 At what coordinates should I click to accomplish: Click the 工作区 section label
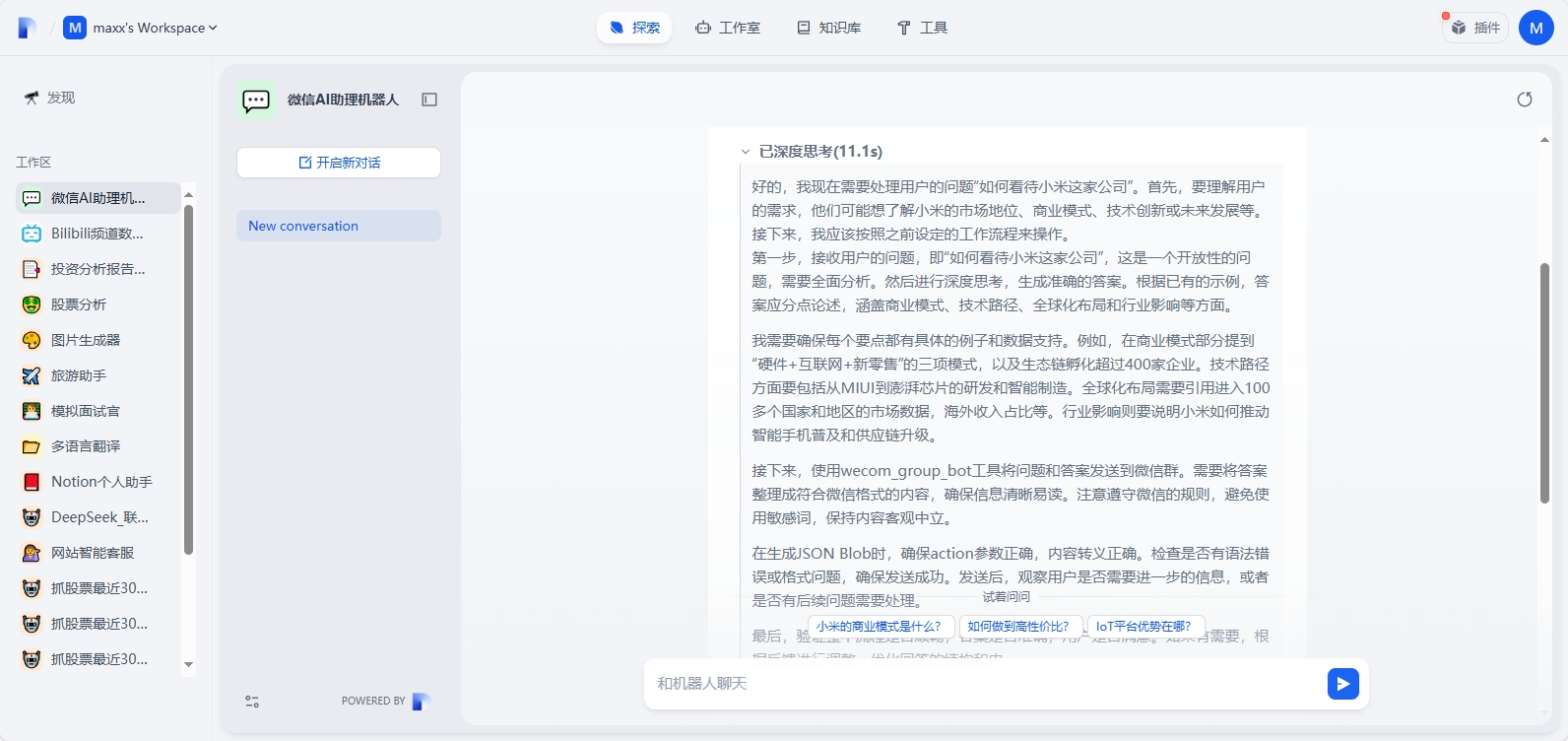pos(33,162)
